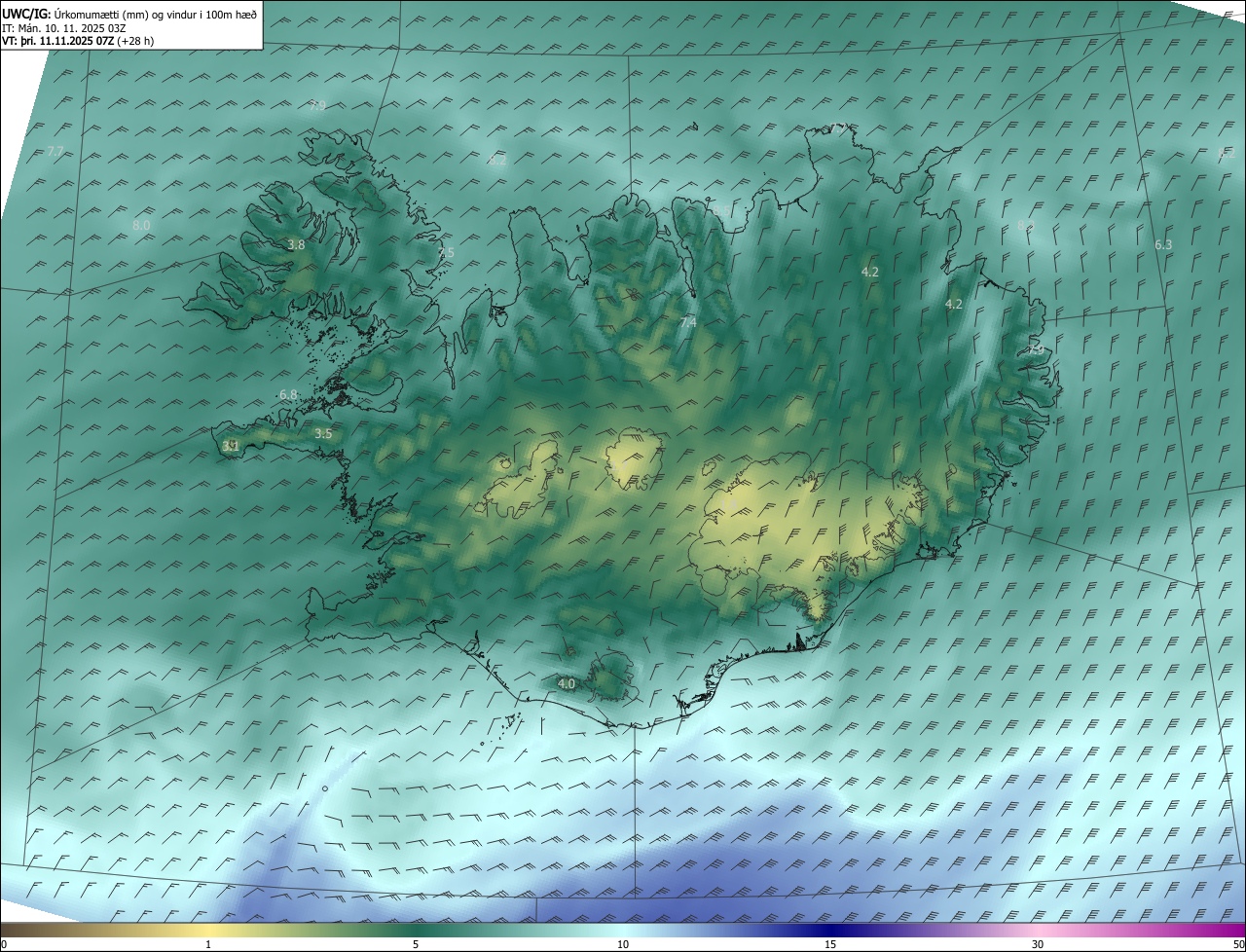The image size is (1246, 952).
Task: Click the color scale tick label 15
Action: coord(830,945)
